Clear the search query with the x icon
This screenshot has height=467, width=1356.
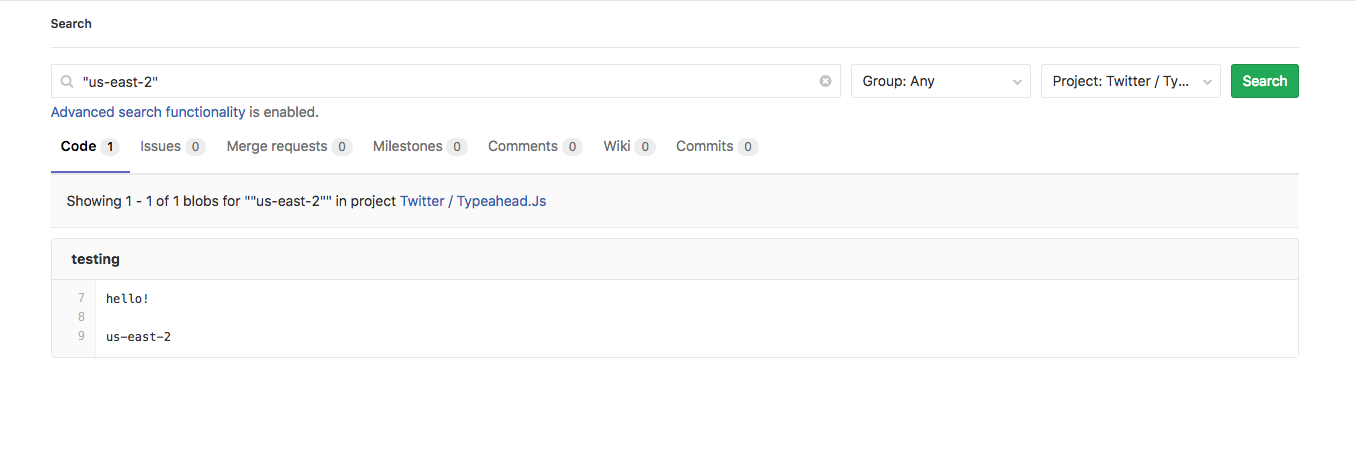(x=825, y=81)
